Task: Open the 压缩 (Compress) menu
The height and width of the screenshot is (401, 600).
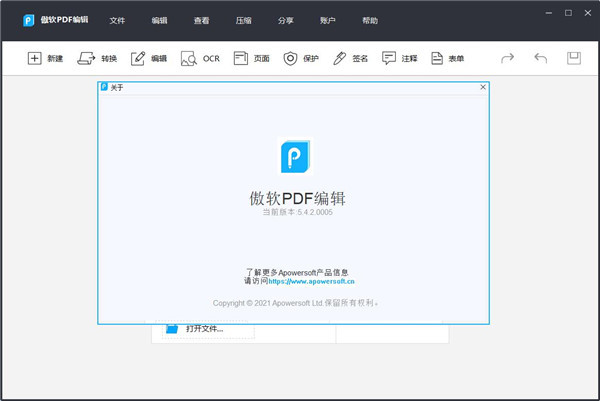Action: tap(243, 21)
